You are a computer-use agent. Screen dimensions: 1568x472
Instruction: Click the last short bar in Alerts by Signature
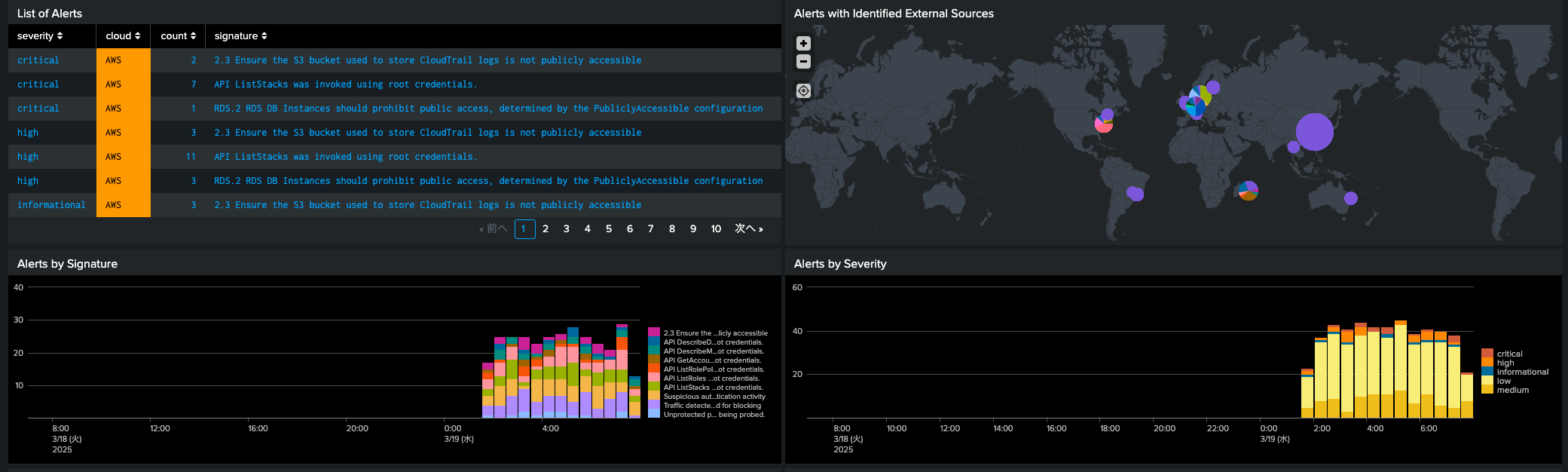click(x=634, y=397)
